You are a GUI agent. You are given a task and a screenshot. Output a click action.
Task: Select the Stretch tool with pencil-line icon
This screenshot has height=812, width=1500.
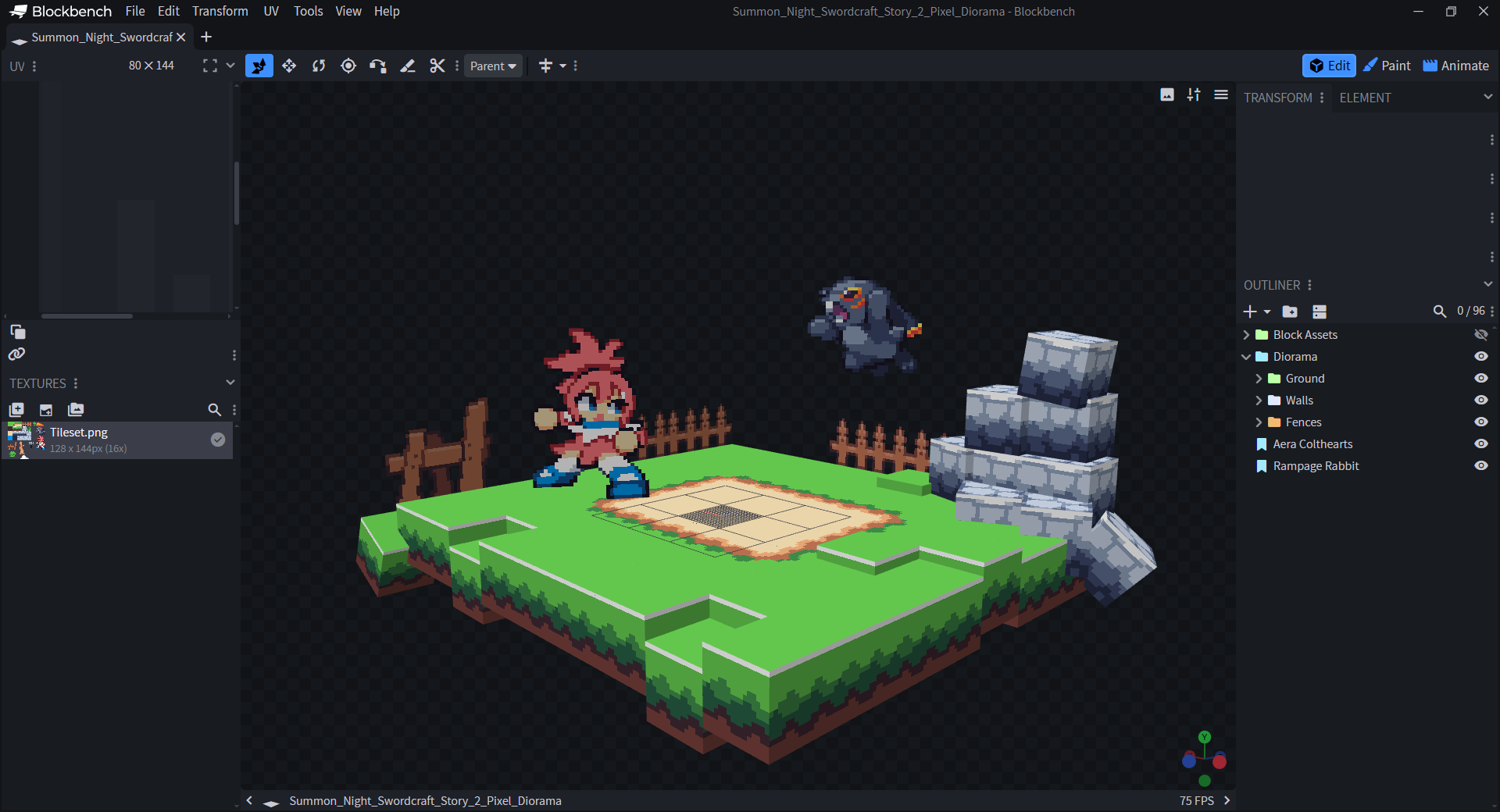pyautogui.click(x=408, y=66)
